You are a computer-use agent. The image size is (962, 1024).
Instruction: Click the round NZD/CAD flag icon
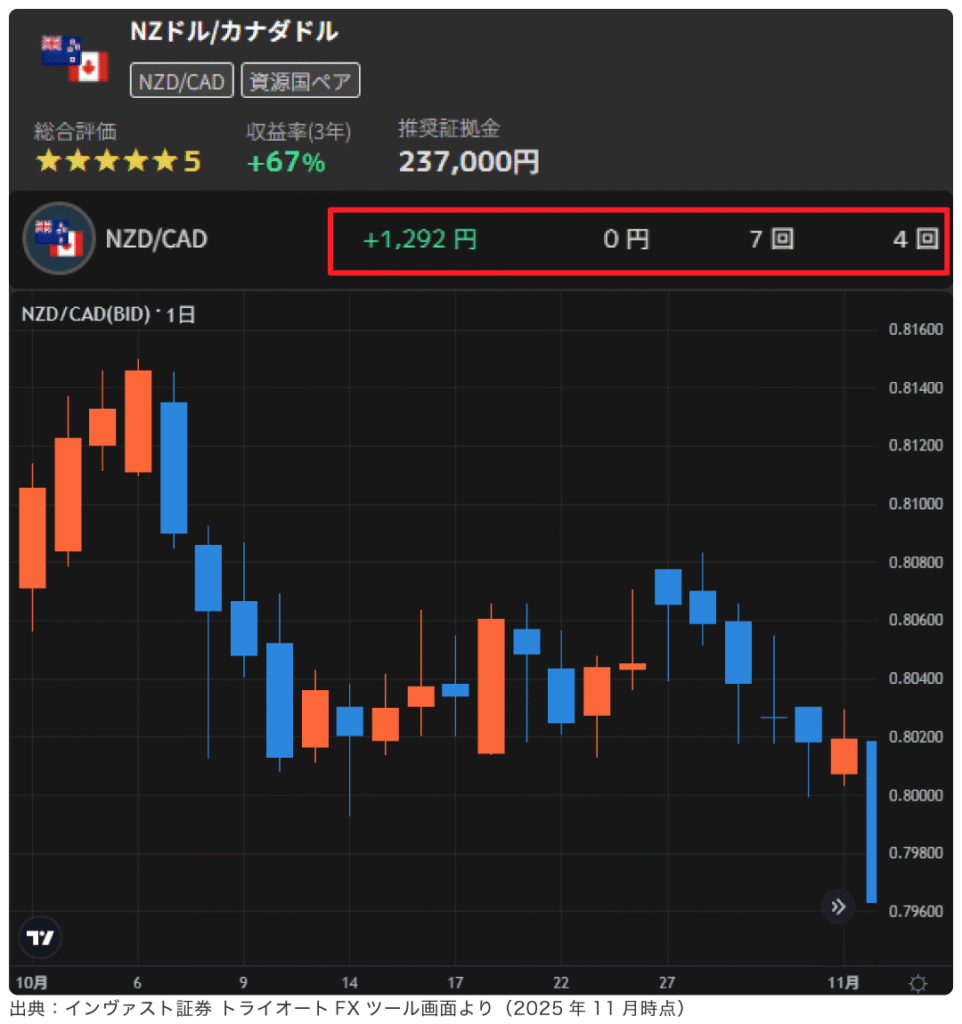point(58,238)
